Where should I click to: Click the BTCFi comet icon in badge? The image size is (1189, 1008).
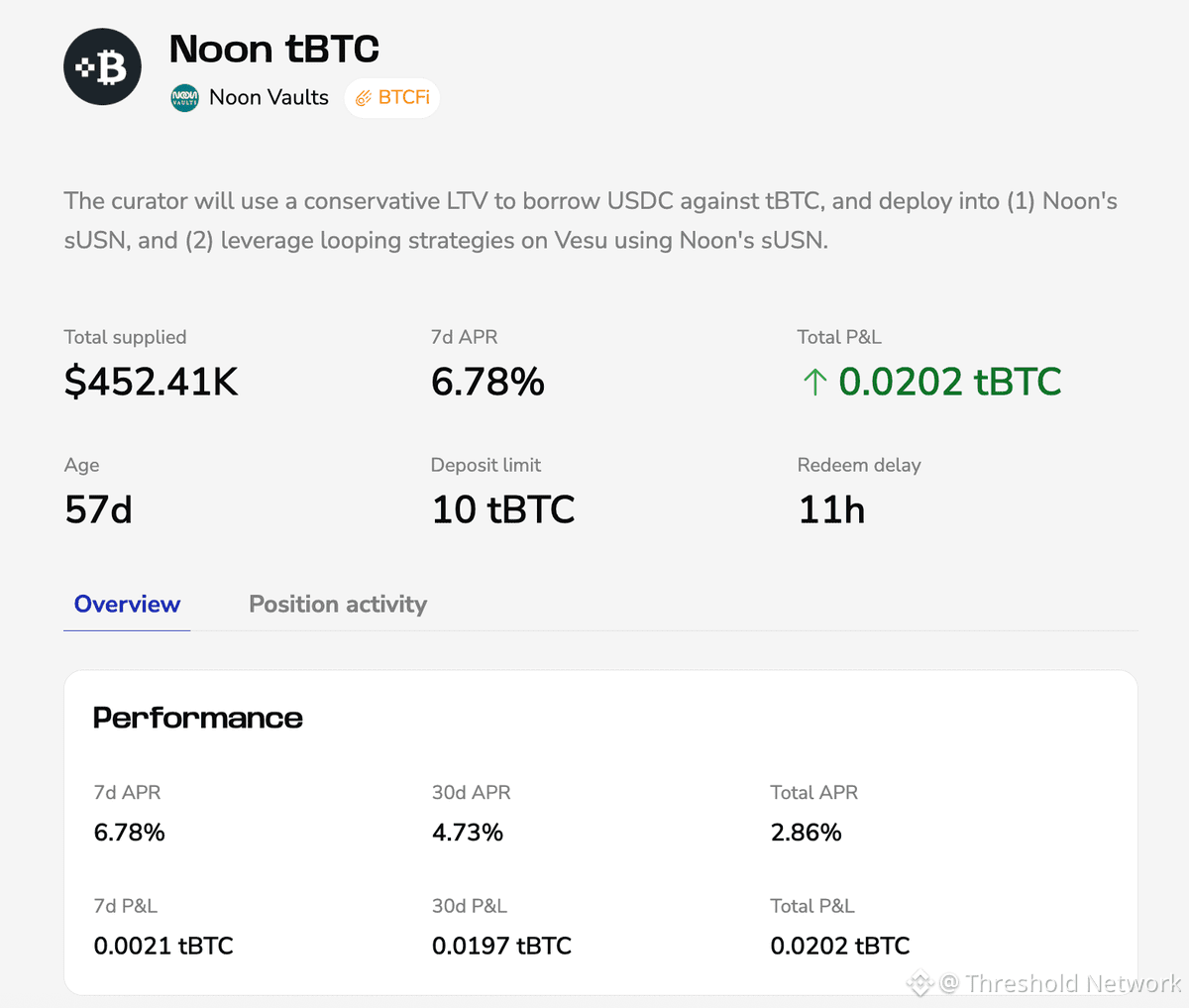364,98
